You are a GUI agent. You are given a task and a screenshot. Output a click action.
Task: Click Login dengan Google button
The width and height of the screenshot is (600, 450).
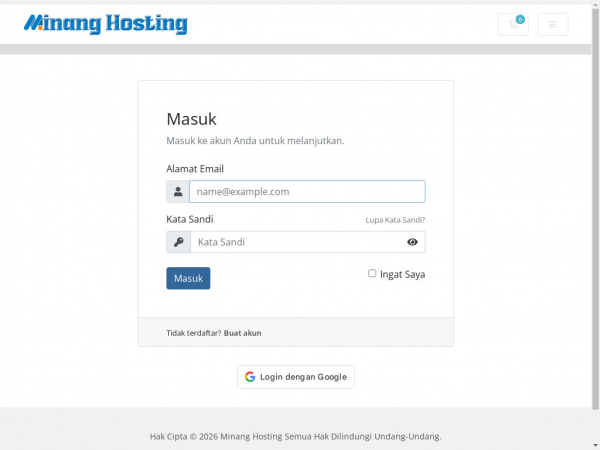[x=296, y=377]
